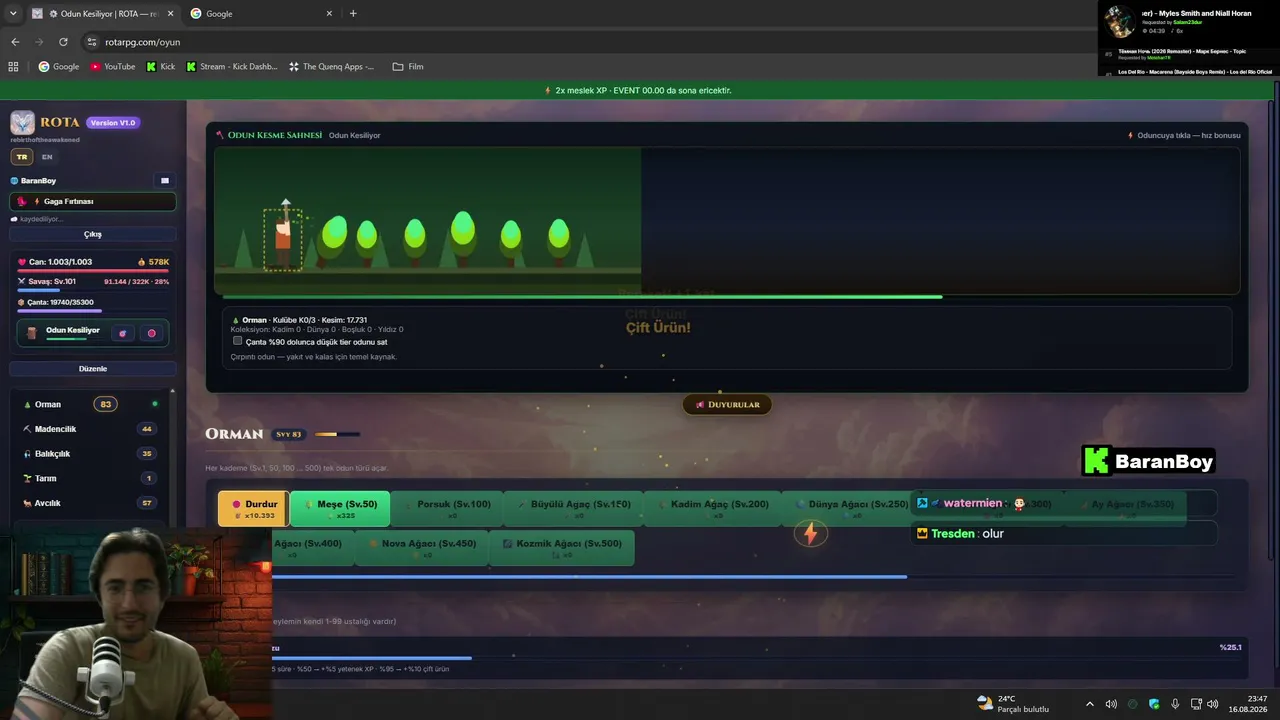Open the Google bookmark
Screen dimensions: 1280x720
click(58, 66)
